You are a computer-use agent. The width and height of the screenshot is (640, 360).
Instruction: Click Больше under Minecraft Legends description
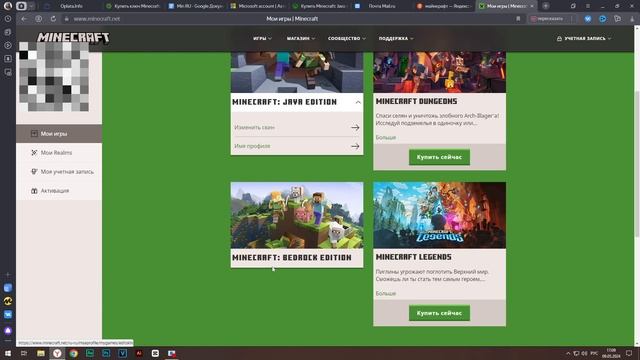pos(386,293)
